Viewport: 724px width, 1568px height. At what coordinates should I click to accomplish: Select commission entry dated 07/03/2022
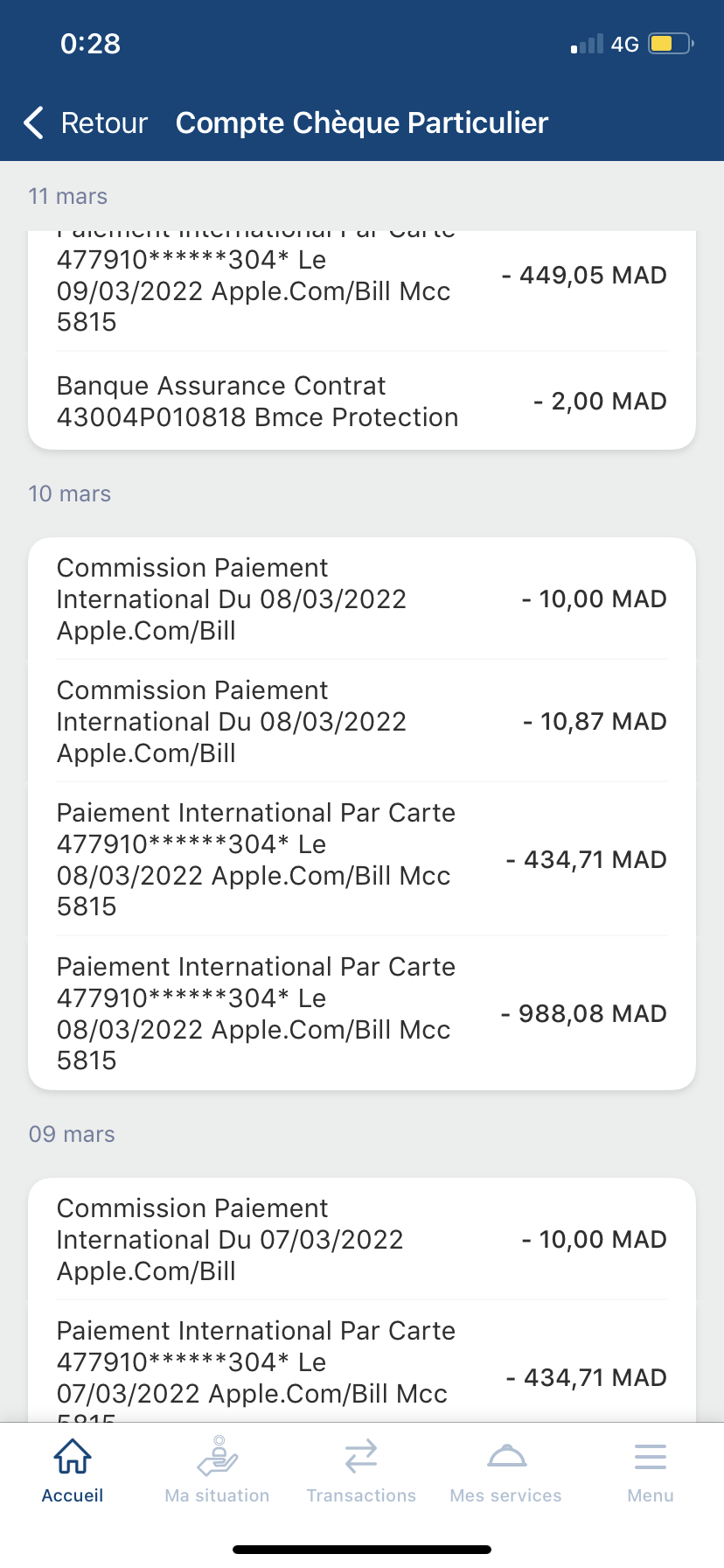(x=362, y=1239)
